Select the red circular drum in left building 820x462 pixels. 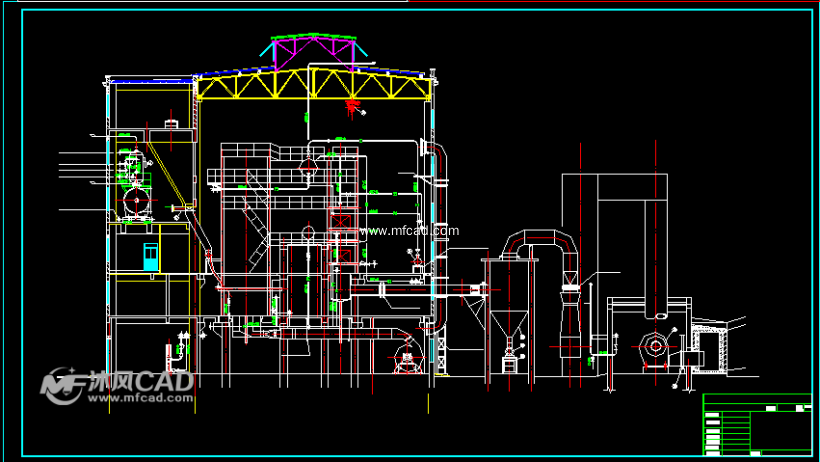pos(133,203)
